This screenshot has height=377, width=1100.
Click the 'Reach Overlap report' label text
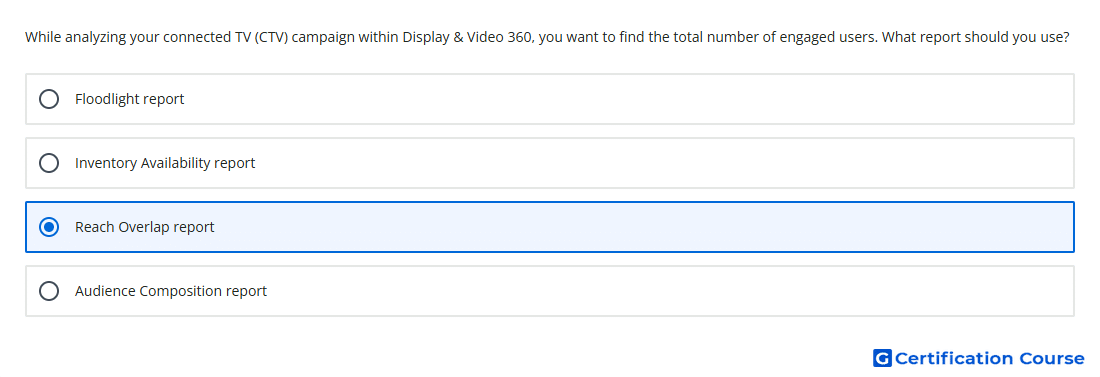pyautogui.click(x=145, y=227)
